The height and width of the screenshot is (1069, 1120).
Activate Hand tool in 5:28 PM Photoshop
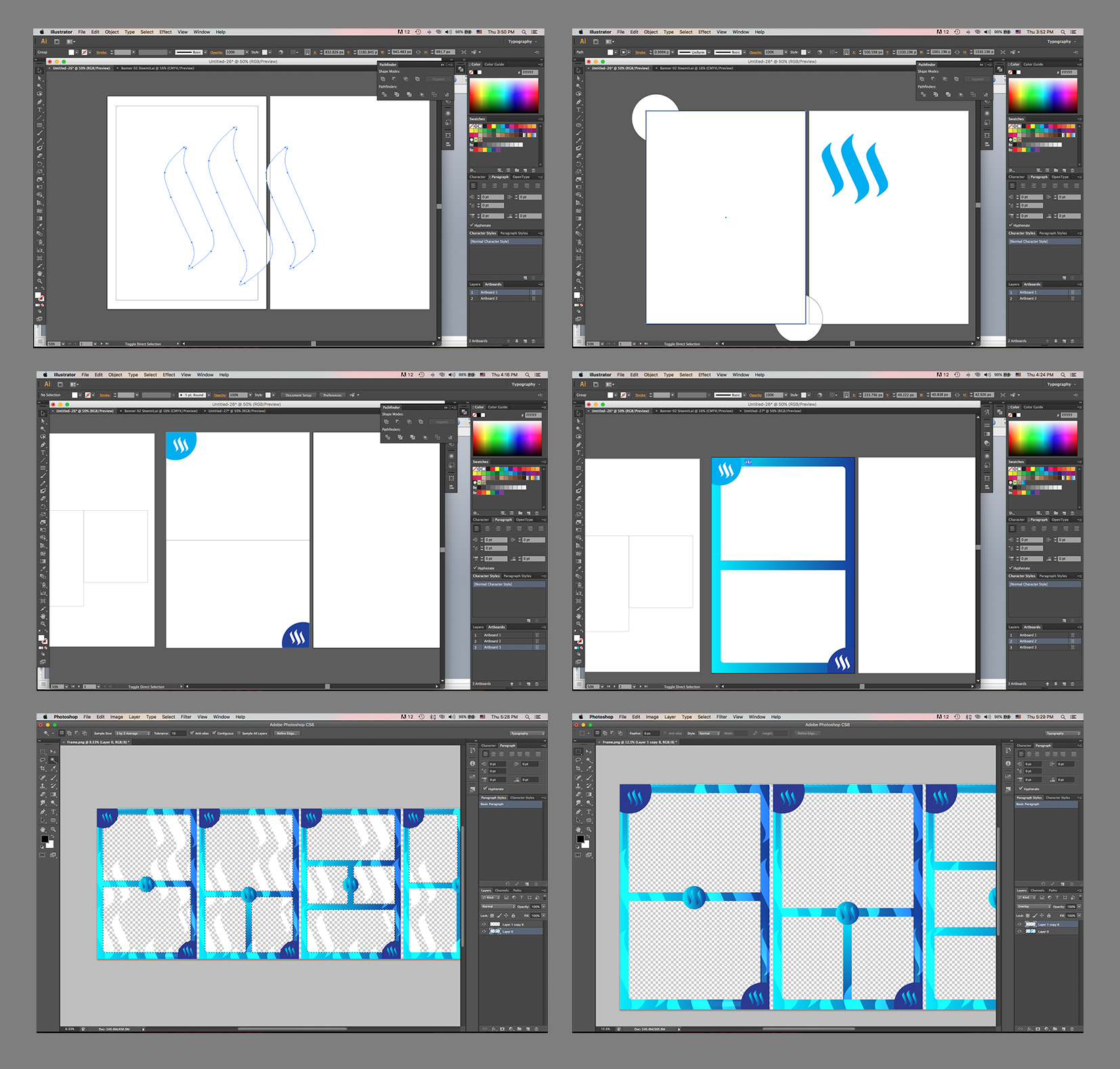43,829
